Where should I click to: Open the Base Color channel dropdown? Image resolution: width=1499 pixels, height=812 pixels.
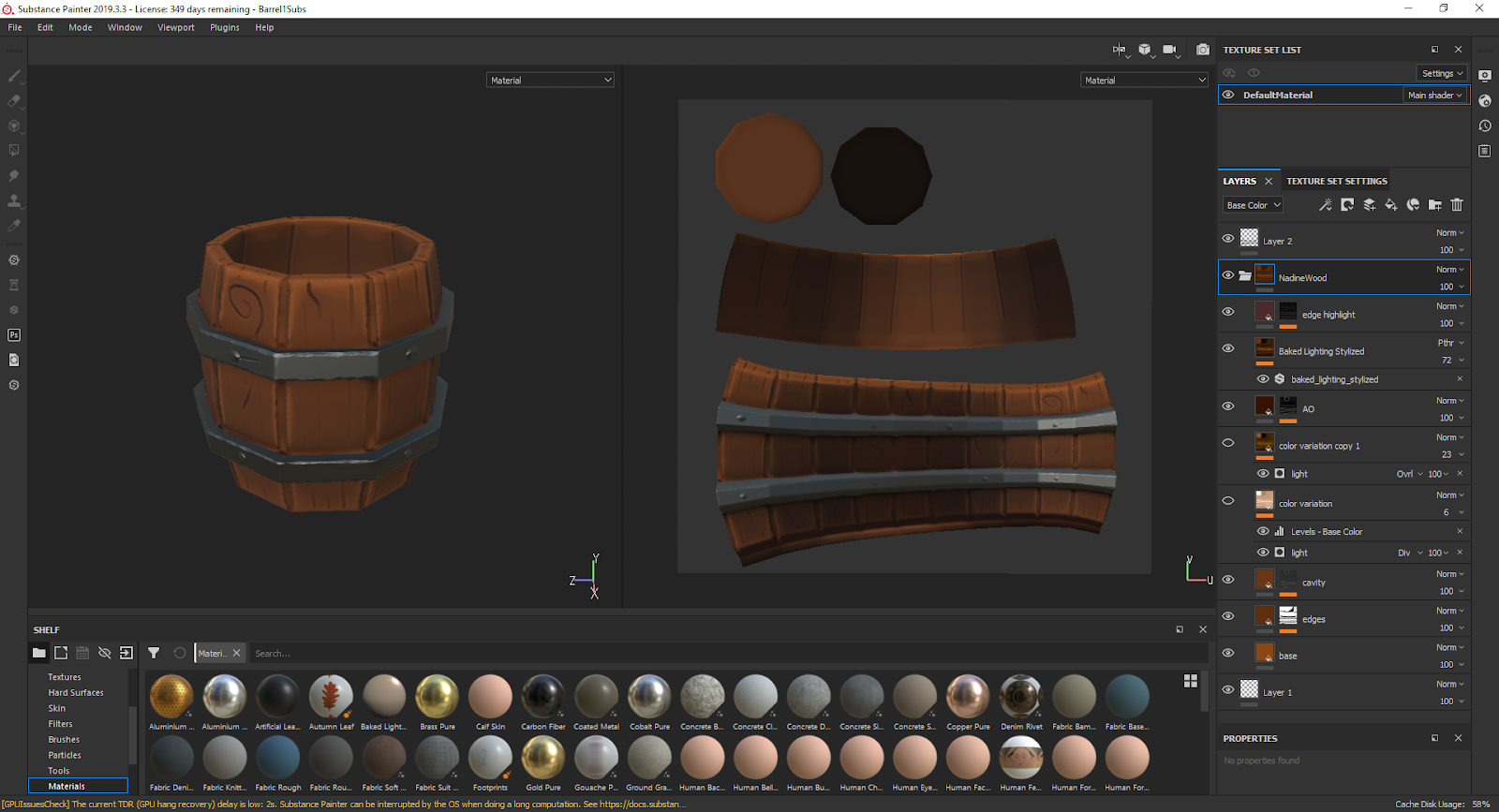pos(1253,205)
